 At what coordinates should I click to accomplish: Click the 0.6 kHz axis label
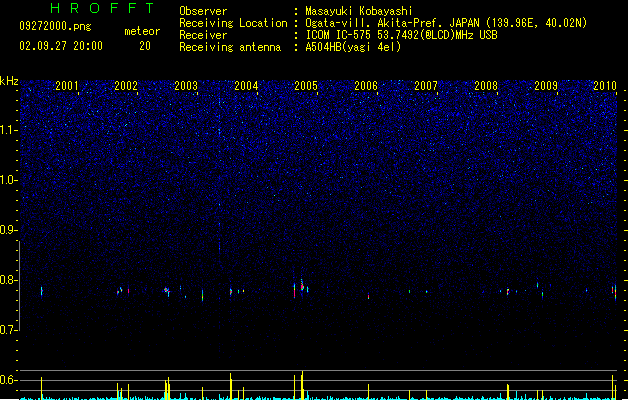click(x=8, y=380)
